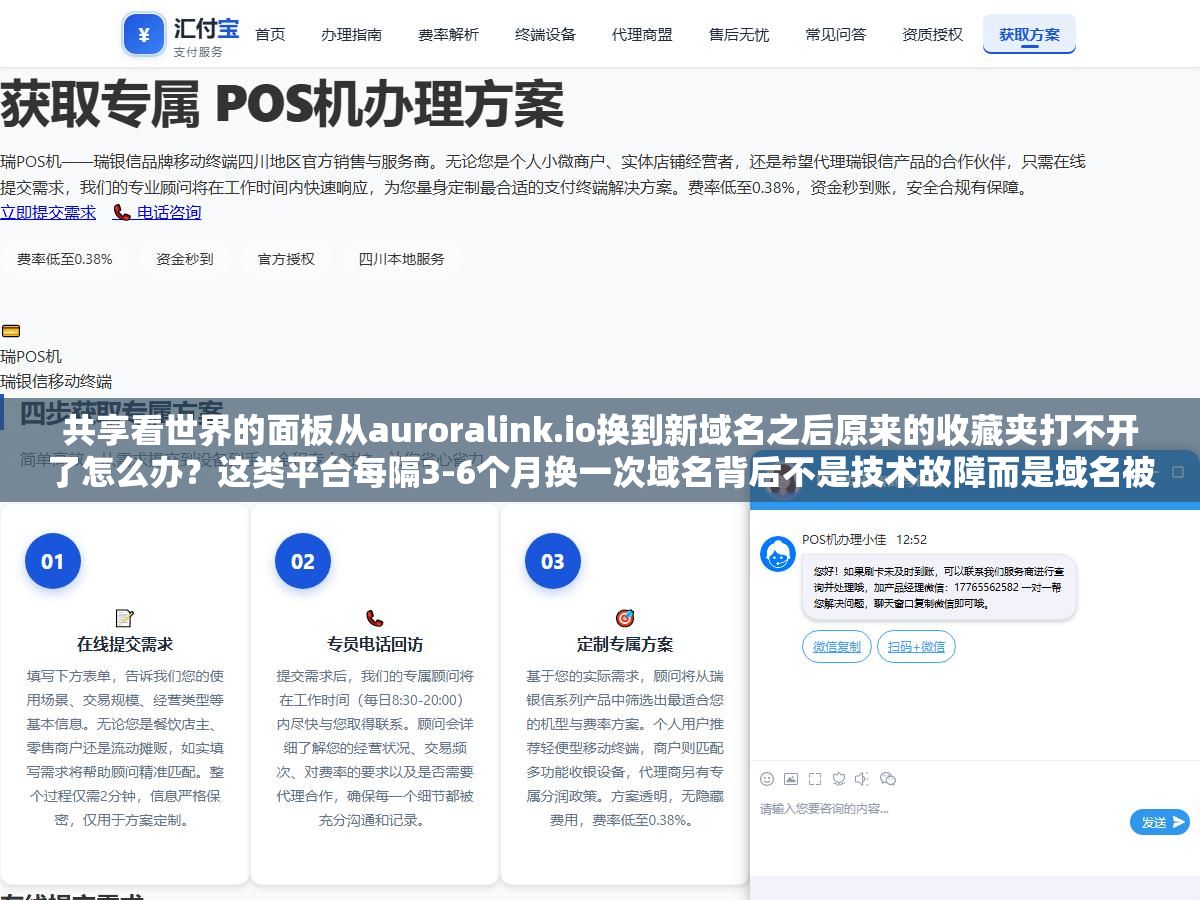Viewport: 1200px width, 900px height.
Task: Click the 瑞银信移动终端 text
Action: coord(56,381)
